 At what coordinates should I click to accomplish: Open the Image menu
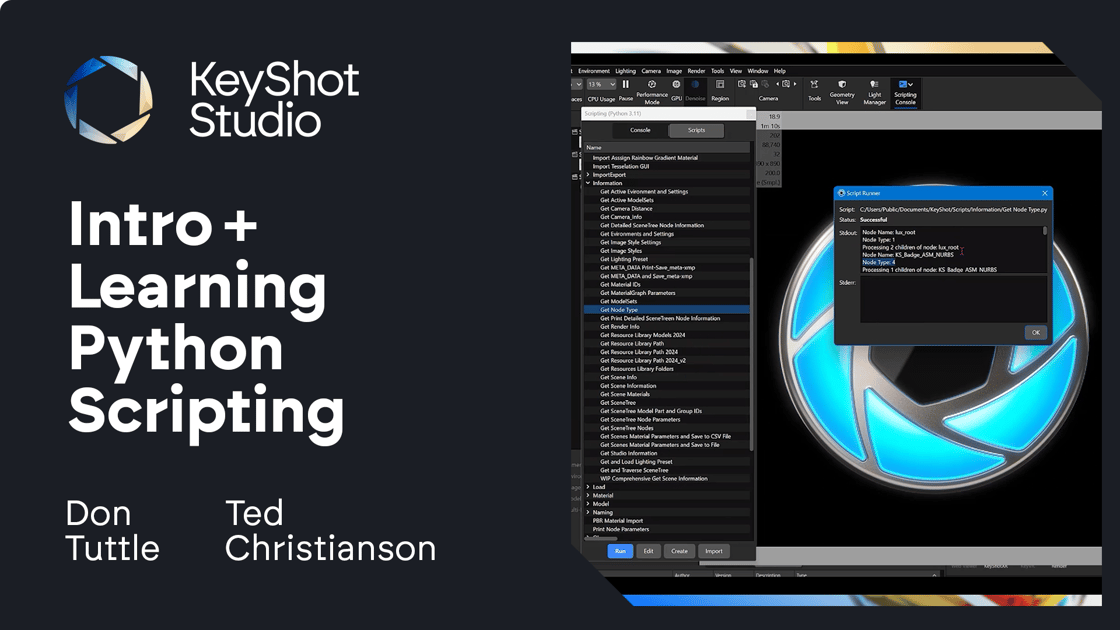[674, 71]
